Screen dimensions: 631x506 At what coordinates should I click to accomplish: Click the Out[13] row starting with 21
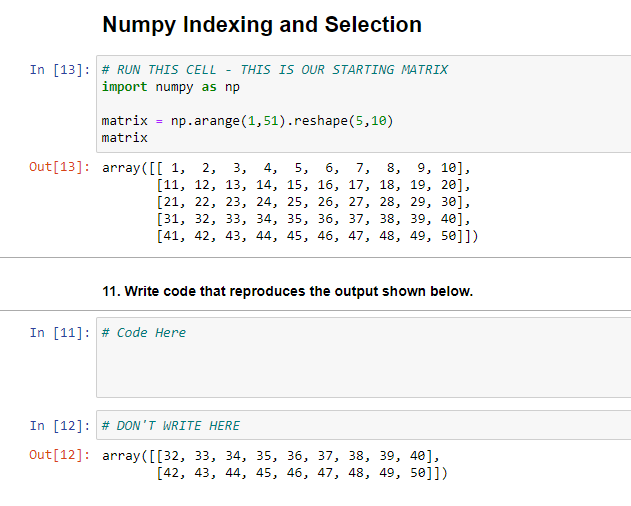(x=313, y=202)
